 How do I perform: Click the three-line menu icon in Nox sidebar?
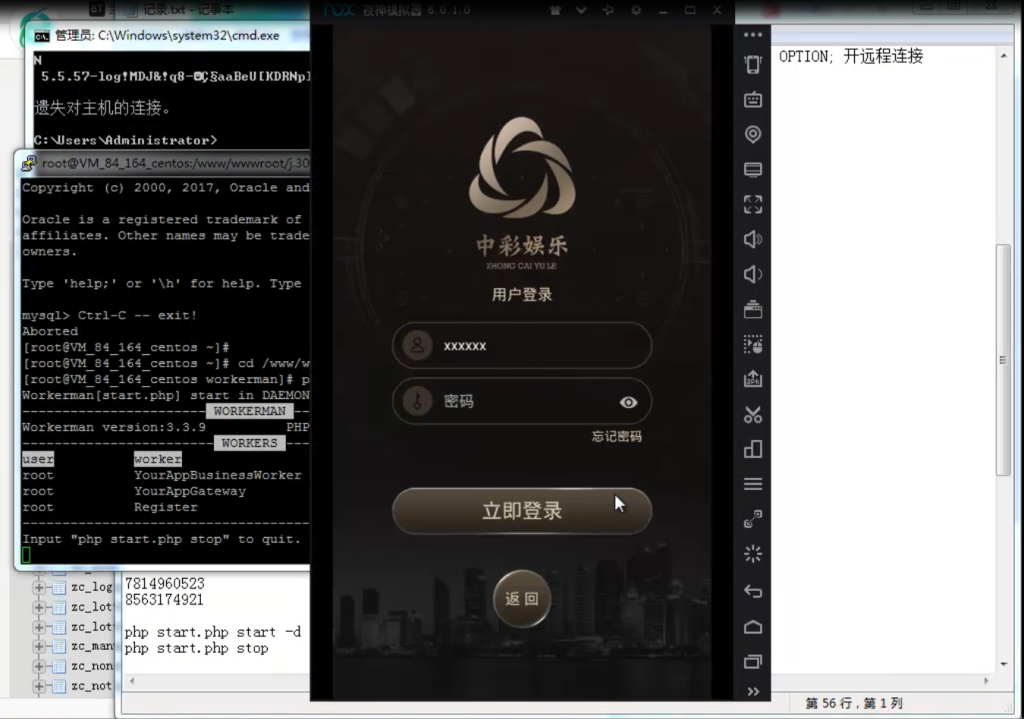(x=753, y=484)
